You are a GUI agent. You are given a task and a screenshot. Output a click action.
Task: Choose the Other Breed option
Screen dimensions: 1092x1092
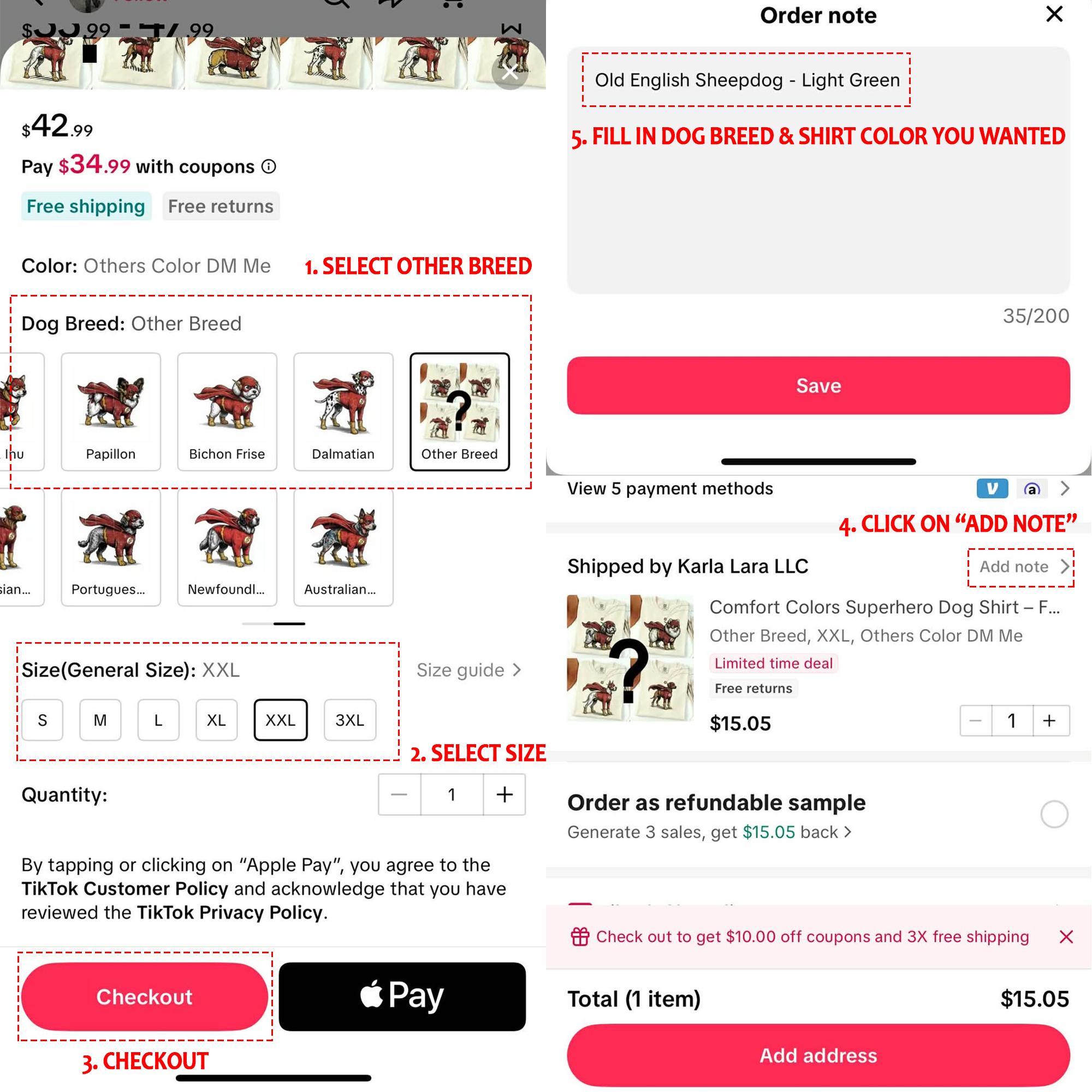pos(460,412)
